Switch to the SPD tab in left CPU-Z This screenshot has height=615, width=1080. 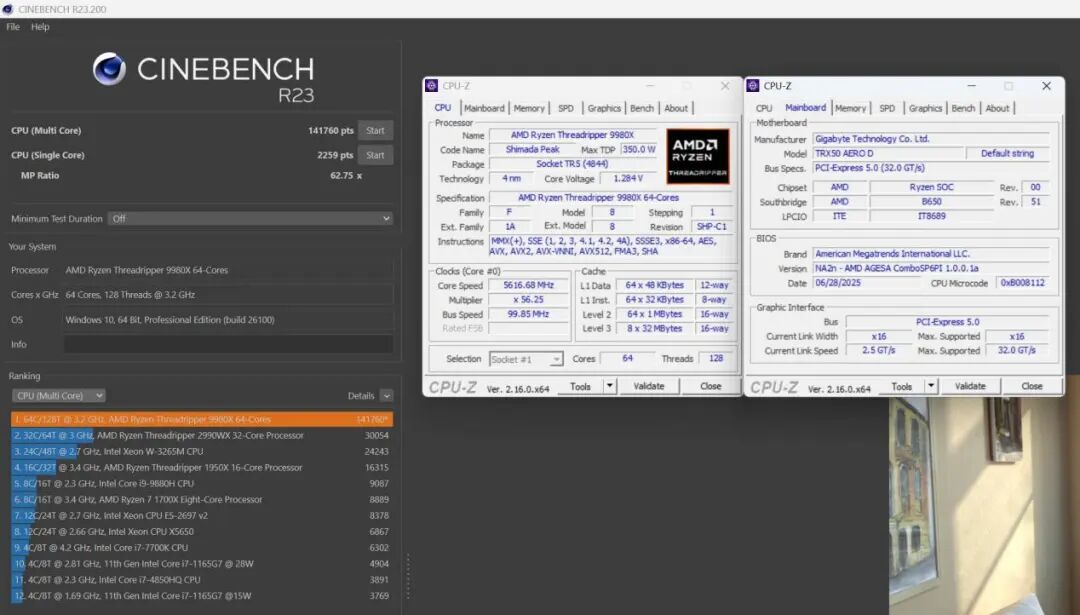(x=565, y=107)
